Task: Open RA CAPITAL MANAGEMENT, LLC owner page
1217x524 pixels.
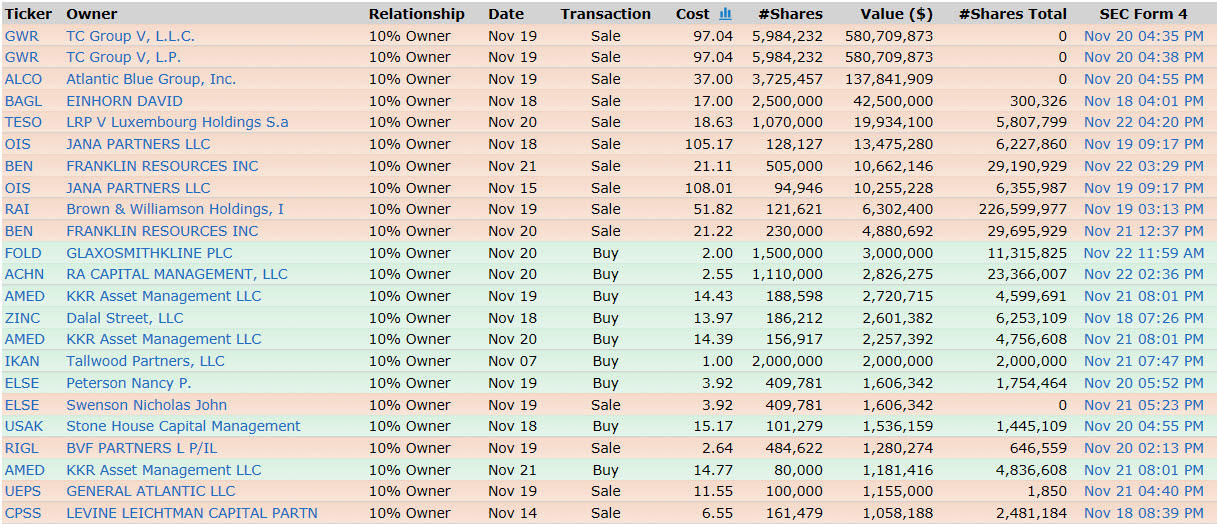Action: pos(176,274)
